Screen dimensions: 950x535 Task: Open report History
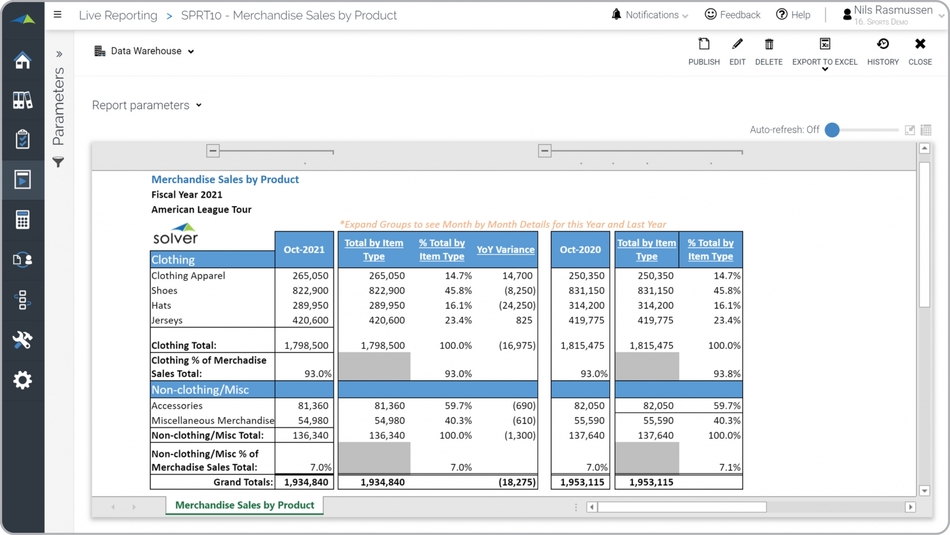pyautogui.click(x=882, y=51)
